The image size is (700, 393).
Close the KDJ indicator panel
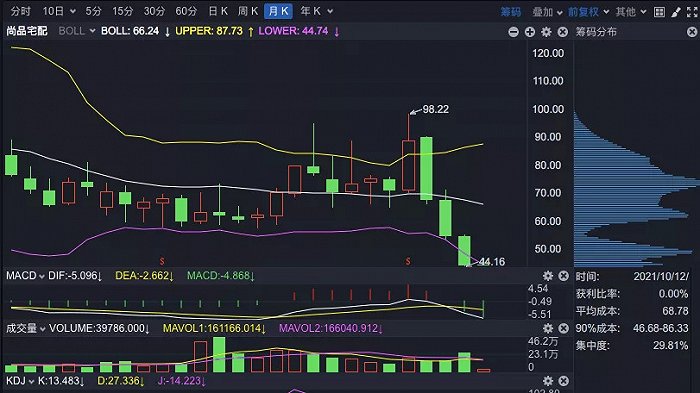[x=563, y=381]
